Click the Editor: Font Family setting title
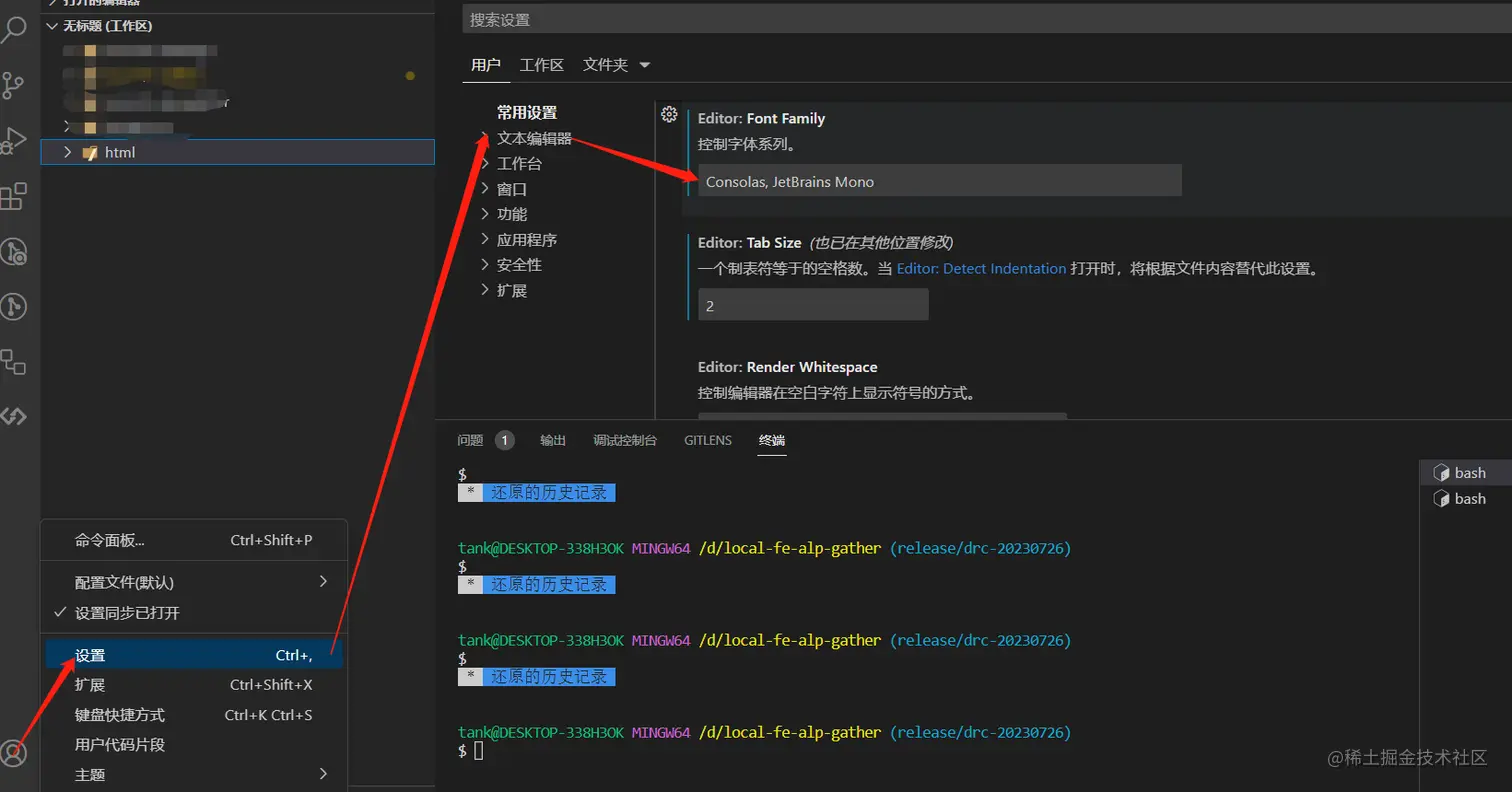 [761, 118]
